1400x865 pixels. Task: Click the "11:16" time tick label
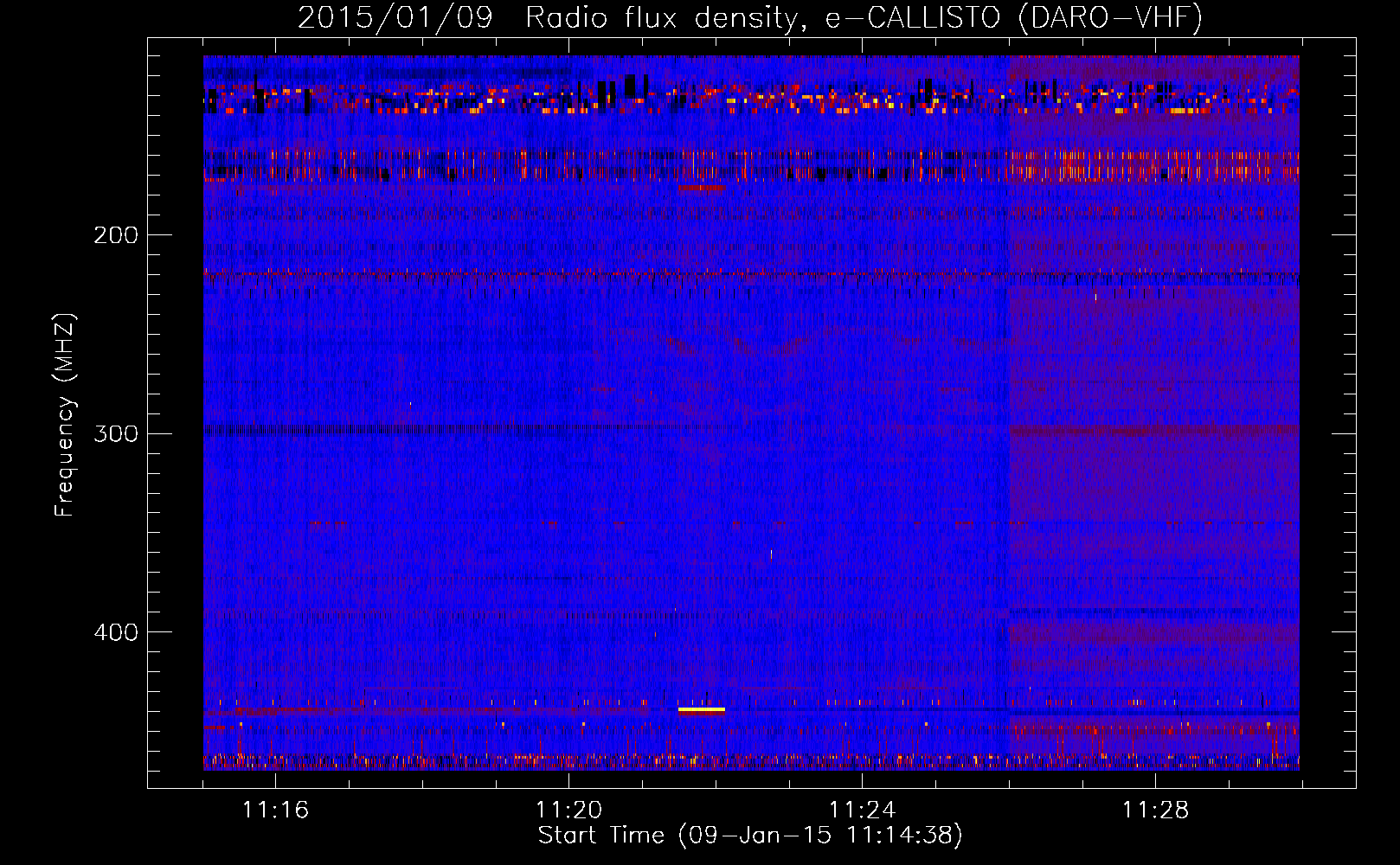point(275,810)
